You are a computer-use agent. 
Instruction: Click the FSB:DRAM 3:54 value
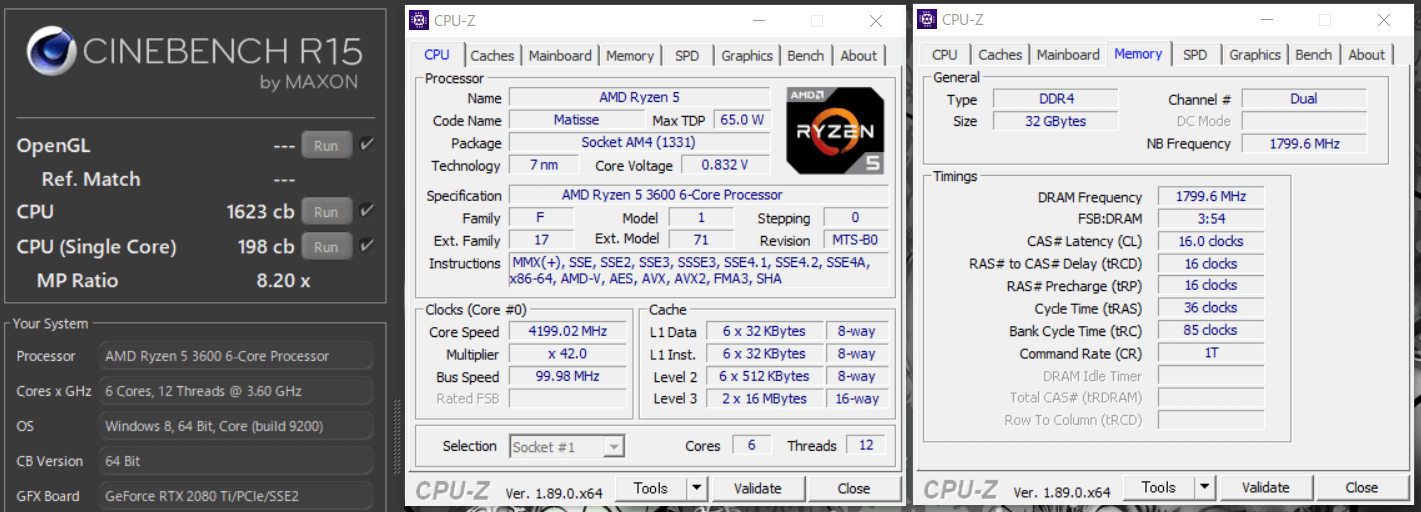(x=1211, y=219)
